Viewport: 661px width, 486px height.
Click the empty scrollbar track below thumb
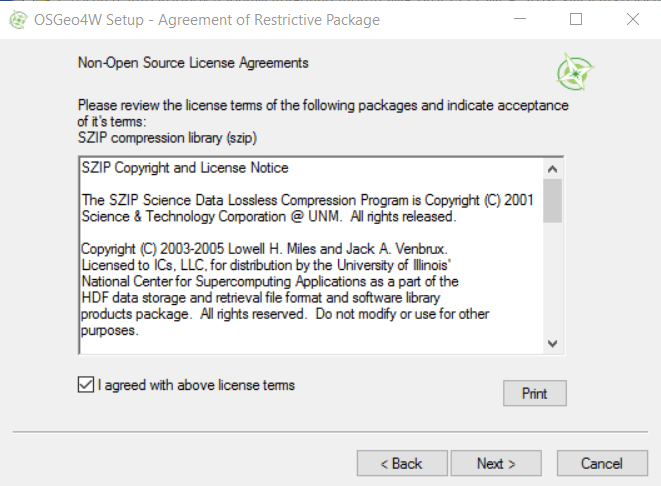pos(552,278)
